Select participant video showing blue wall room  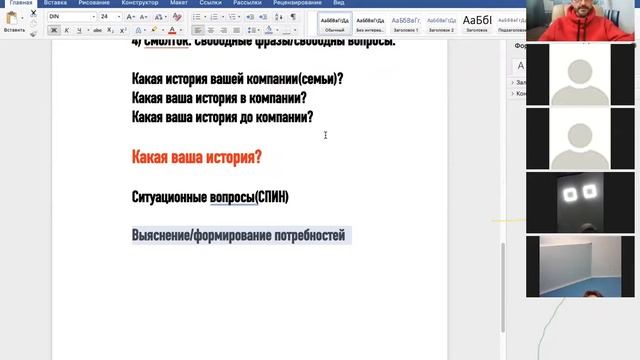pyautogui.click(x=580, y=266)
